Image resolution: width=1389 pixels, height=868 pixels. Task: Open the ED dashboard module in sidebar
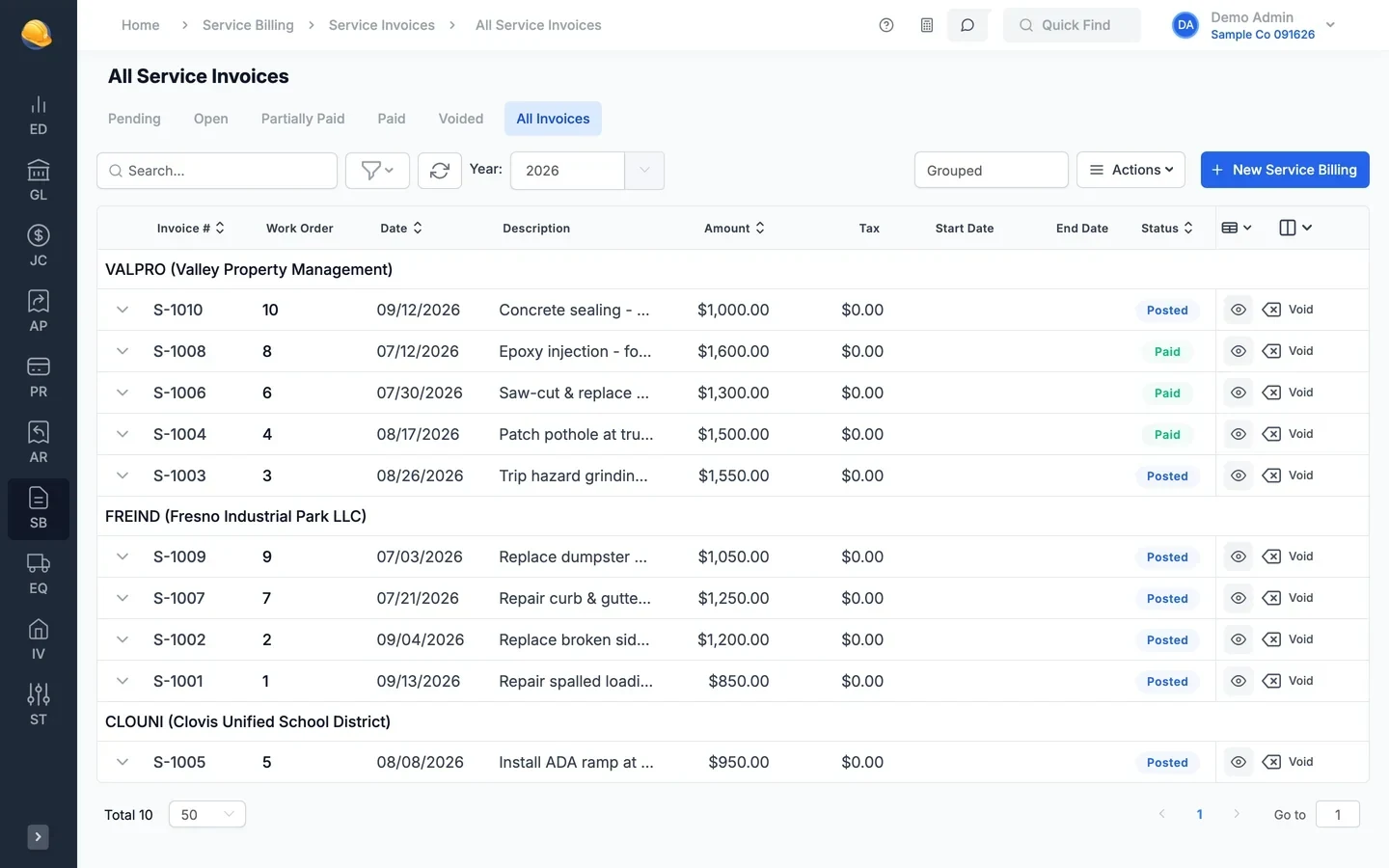point(38,116)
